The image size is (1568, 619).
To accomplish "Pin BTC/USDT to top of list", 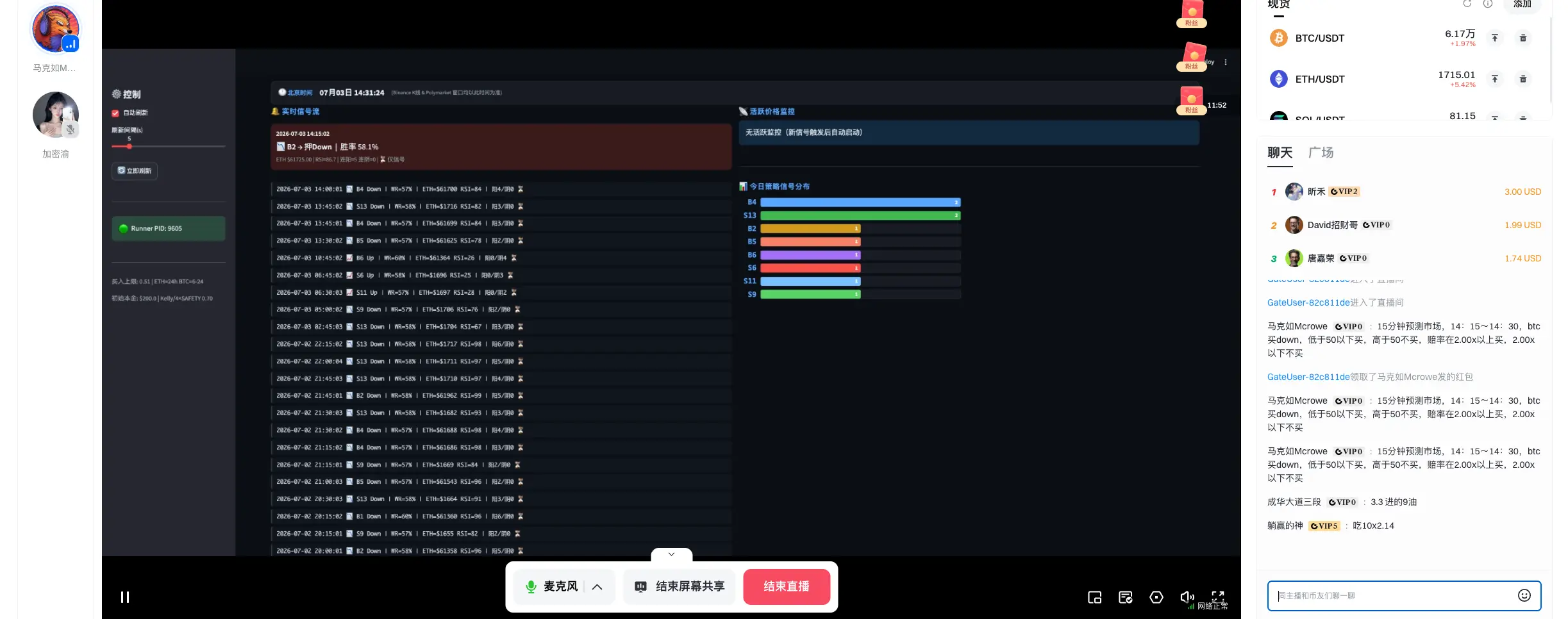I will [x=1495, y=38].
